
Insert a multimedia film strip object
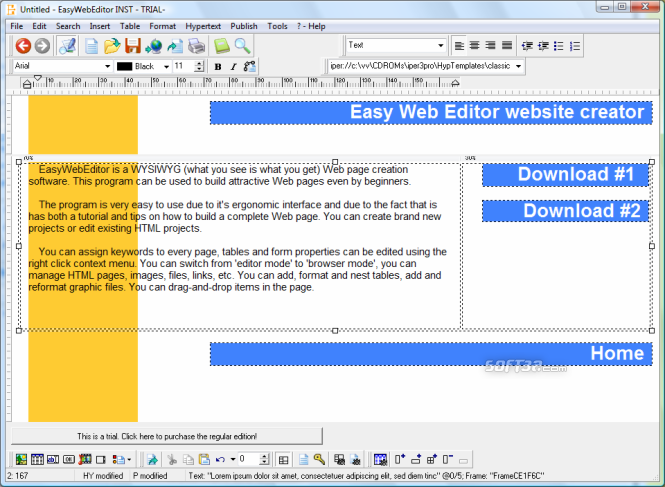[x=85, y=459]
